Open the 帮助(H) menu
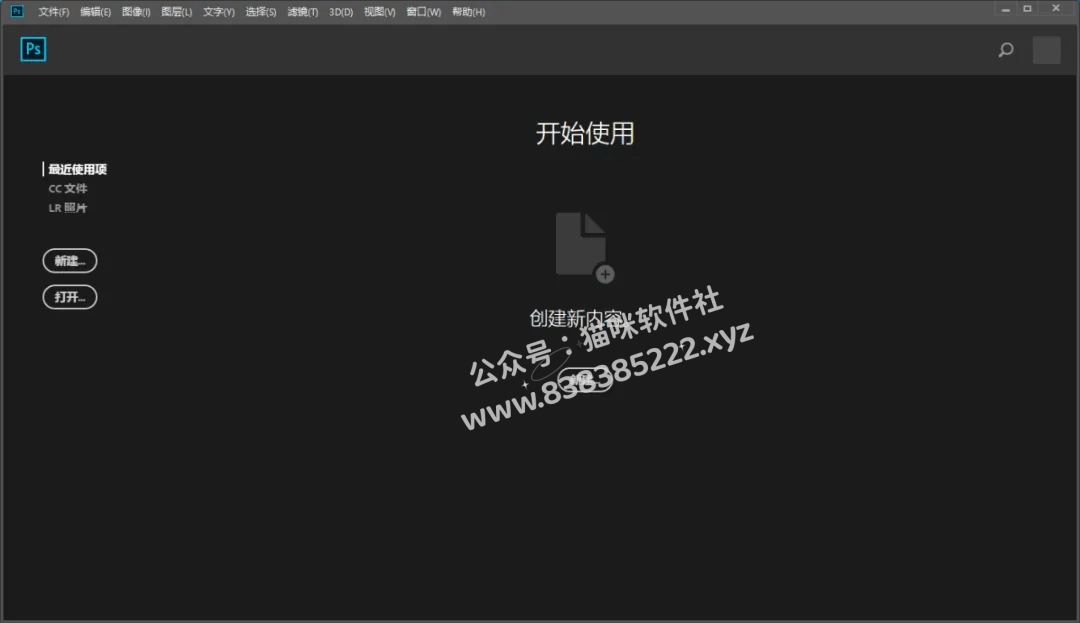Screen dimensions: 1080x623 click(468, 12)
